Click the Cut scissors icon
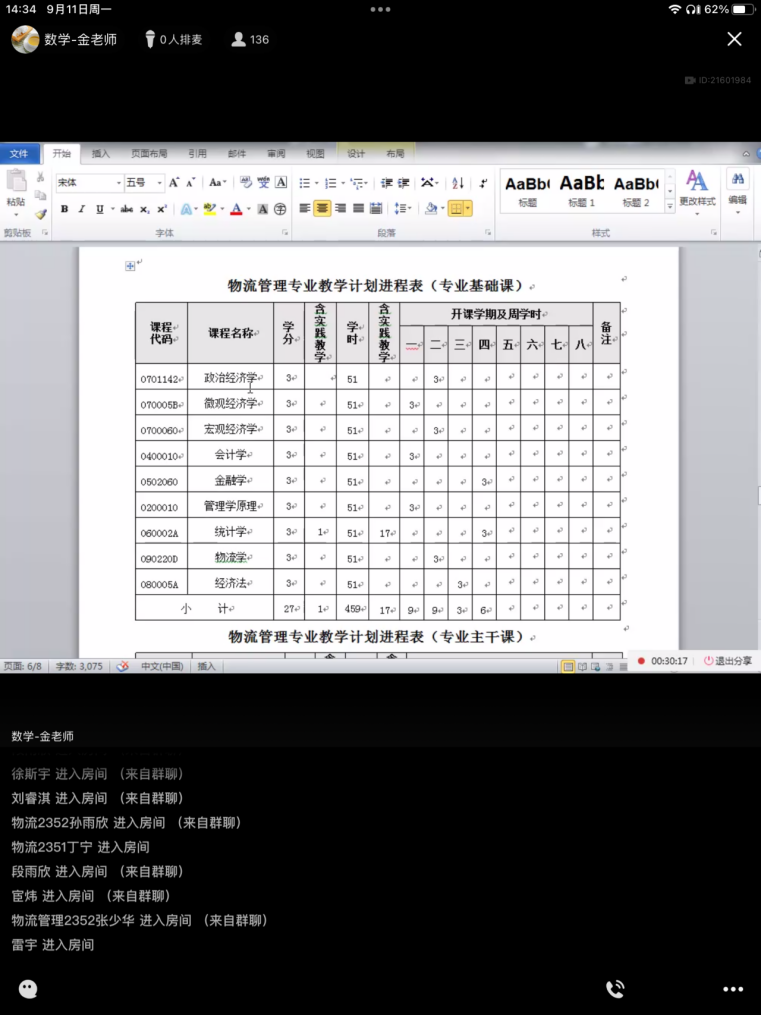The height and width of the screenshot is (1015, 761). pyautogui.click(x=41, y=178)
